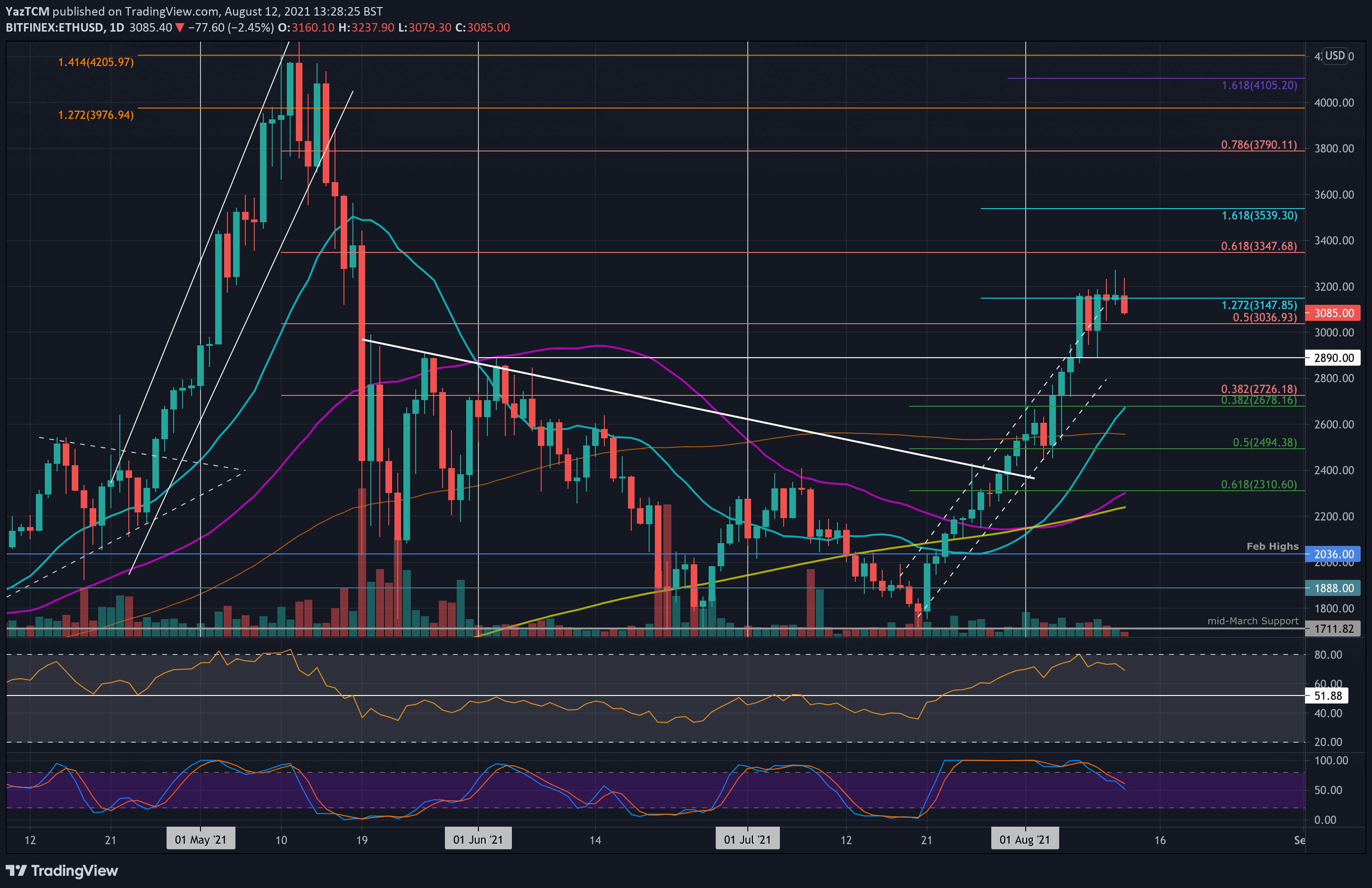Click the green 0.382(2678.16) label

(1259, 400)
